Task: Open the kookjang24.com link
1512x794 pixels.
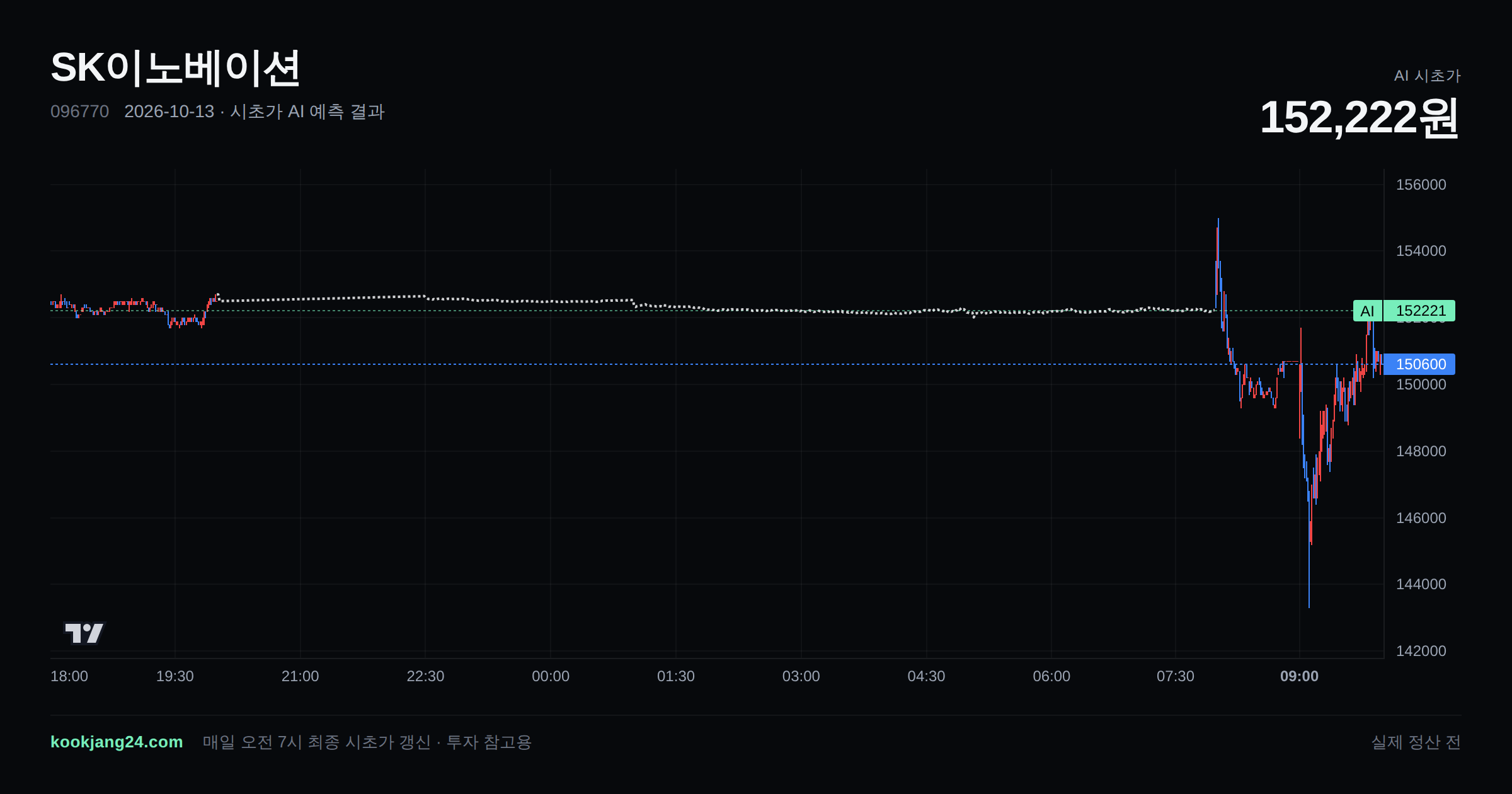Action: (x=117, y=742)
